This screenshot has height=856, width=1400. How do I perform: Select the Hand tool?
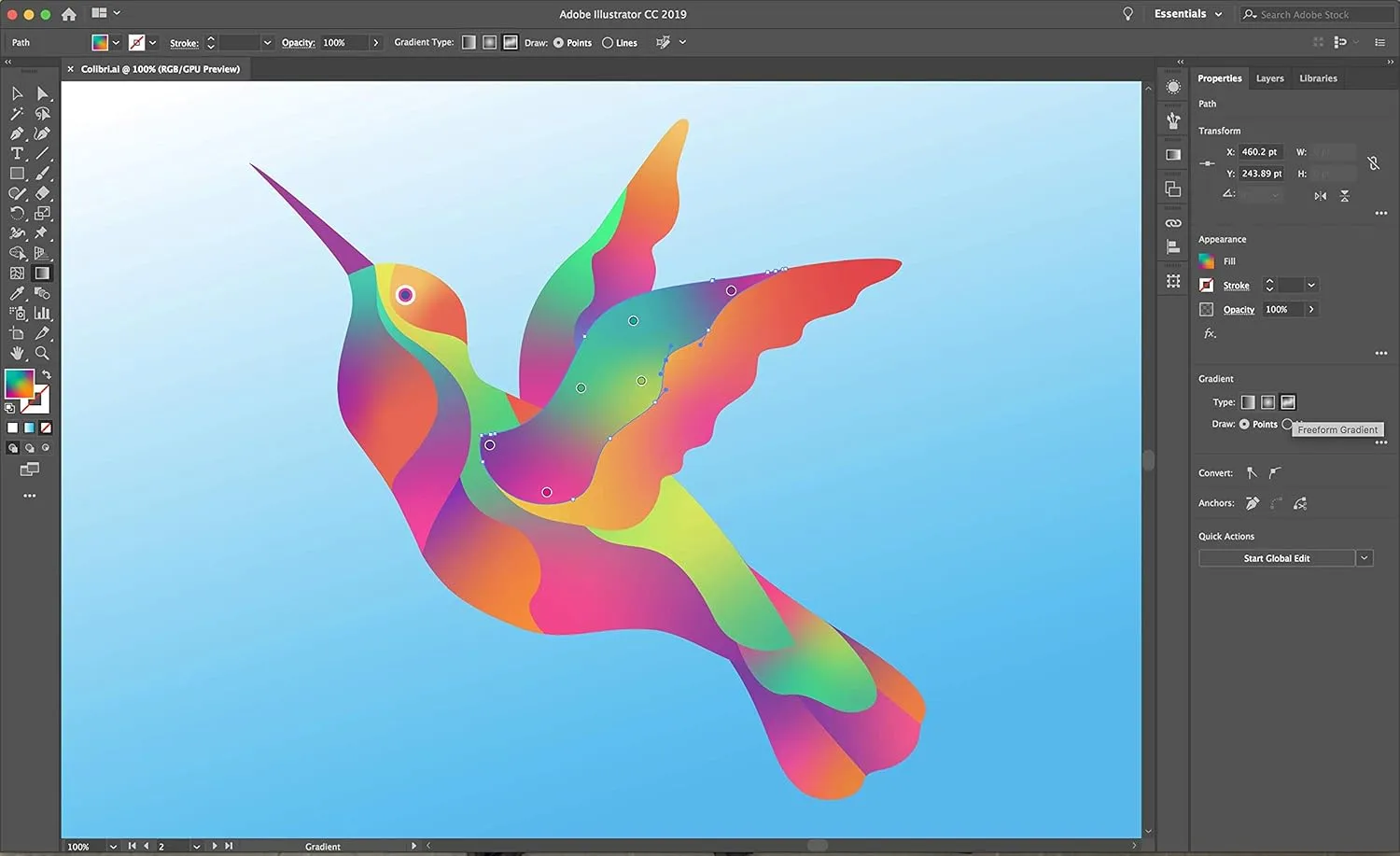(x=16, y=353)
